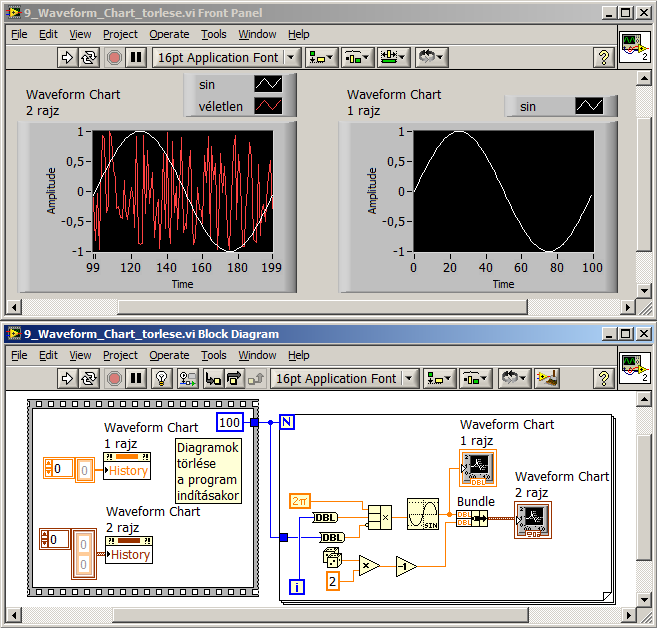Select the Random Number dice node
Image resolution: width=657 pixels, height=628 pixels.
click(333, 557)
